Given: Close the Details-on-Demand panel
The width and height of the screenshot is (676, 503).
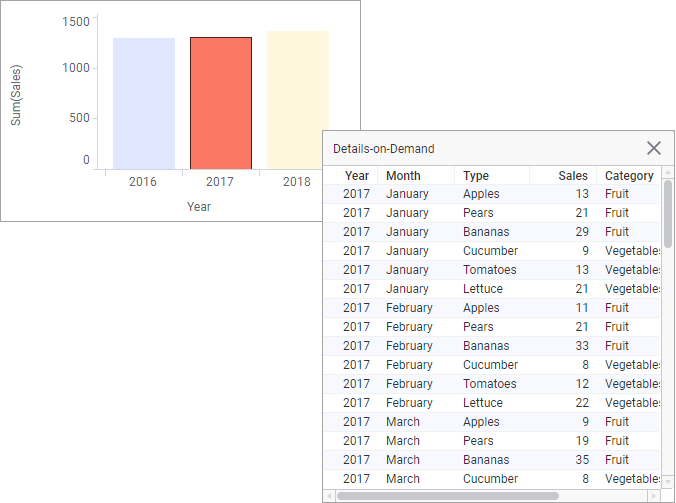Looking at the screenshot, I should pos(654,148).
